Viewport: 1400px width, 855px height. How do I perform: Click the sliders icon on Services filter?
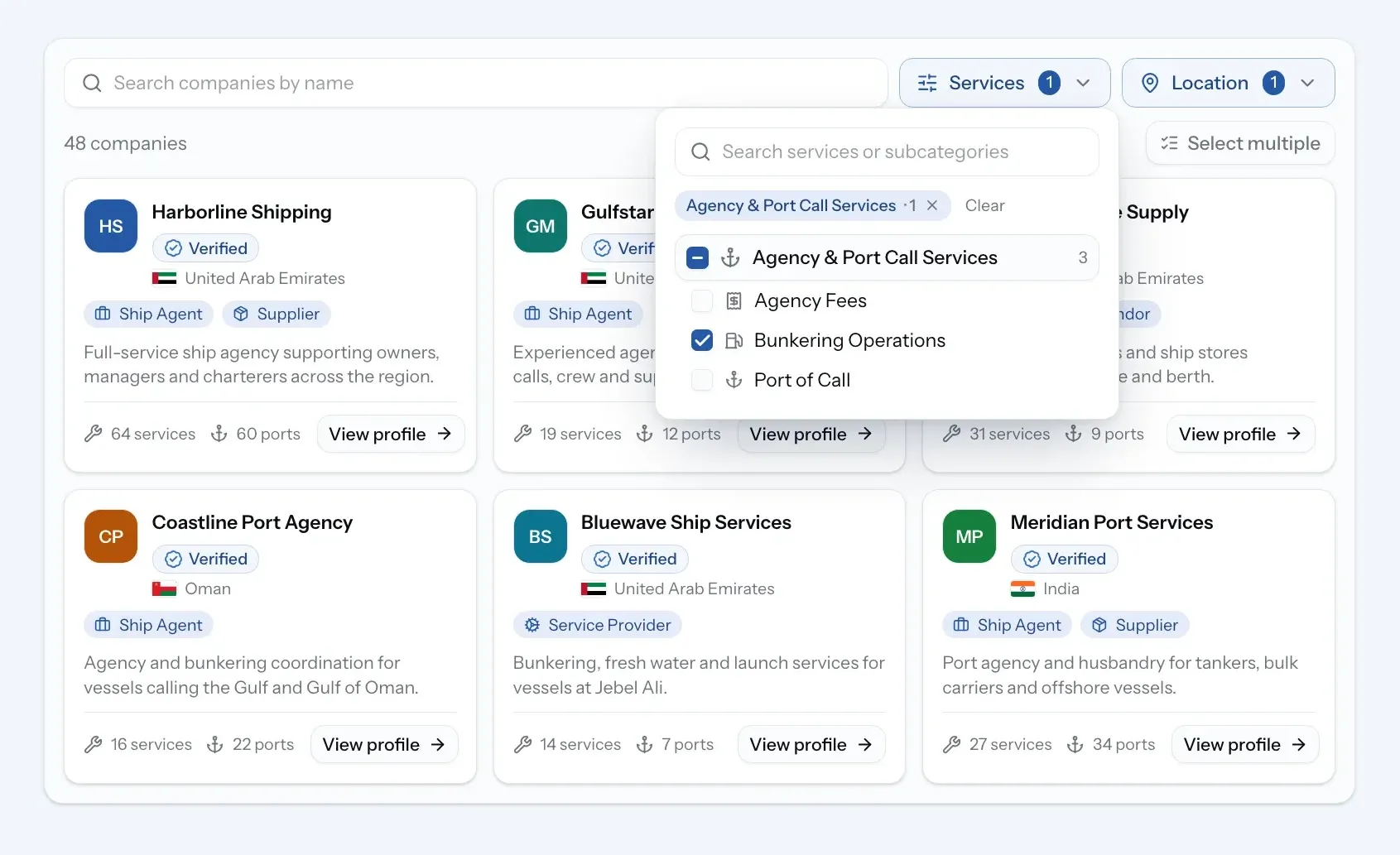(927, 83)
